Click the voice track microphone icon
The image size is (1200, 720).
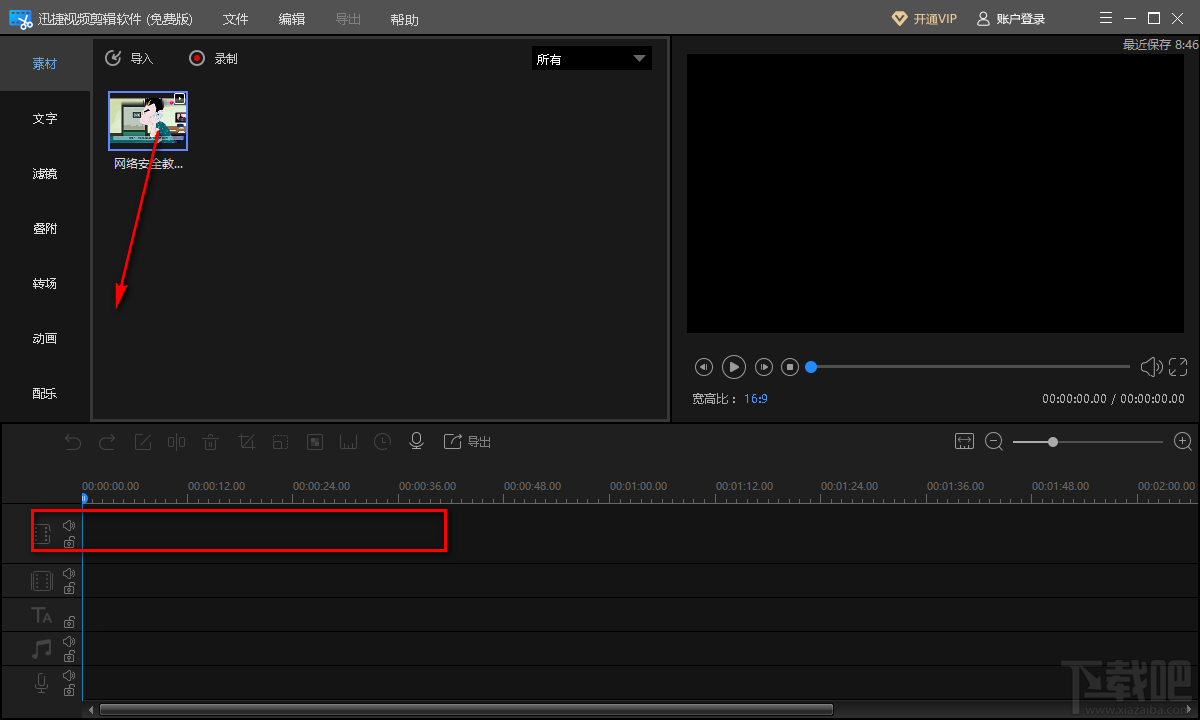tap(42, 683)
